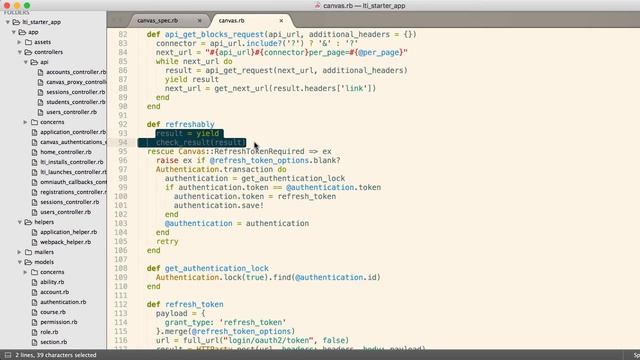Expand the concerns folder under controllers

tap(26, 122)
